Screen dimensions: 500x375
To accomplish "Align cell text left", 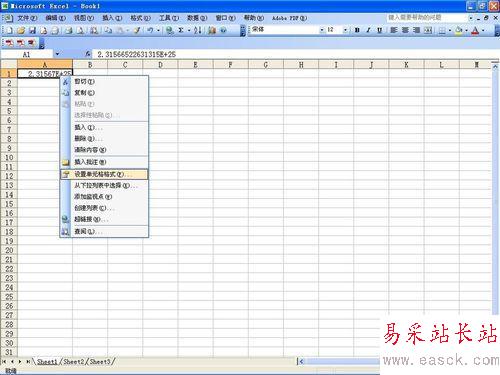I will click(394, 30).
